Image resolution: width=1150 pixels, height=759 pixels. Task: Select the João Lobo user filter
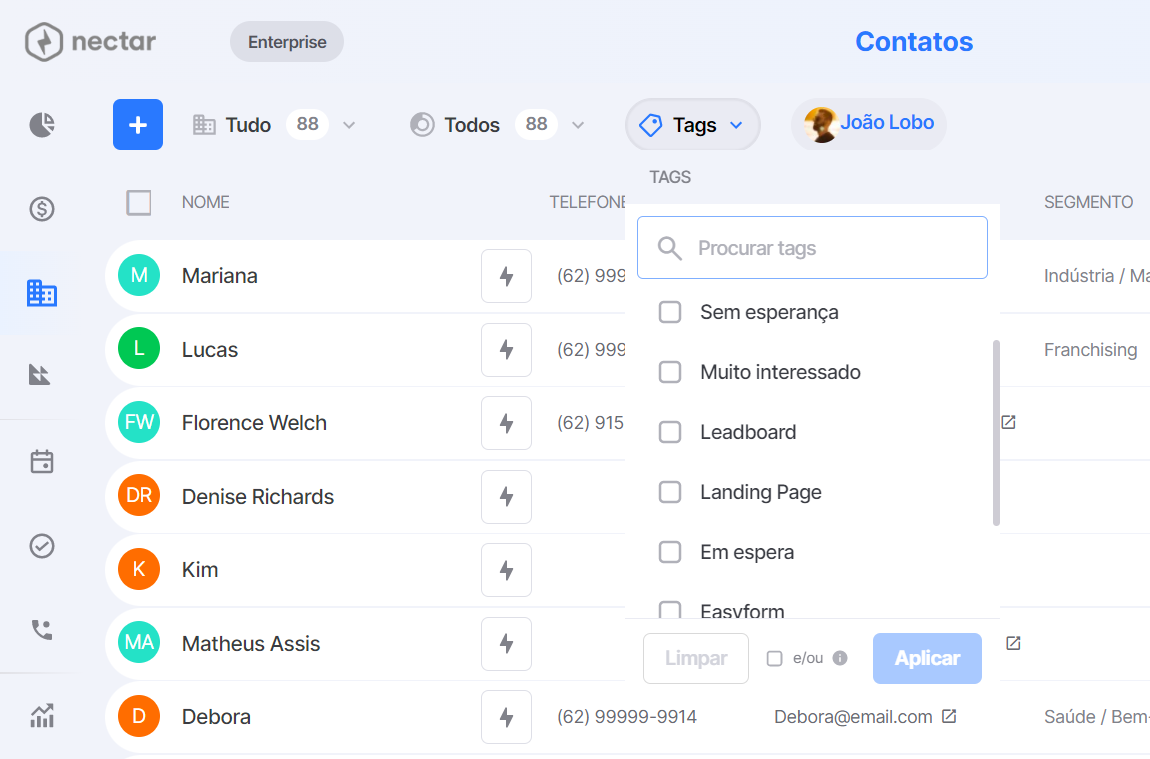tap(868, 124)
